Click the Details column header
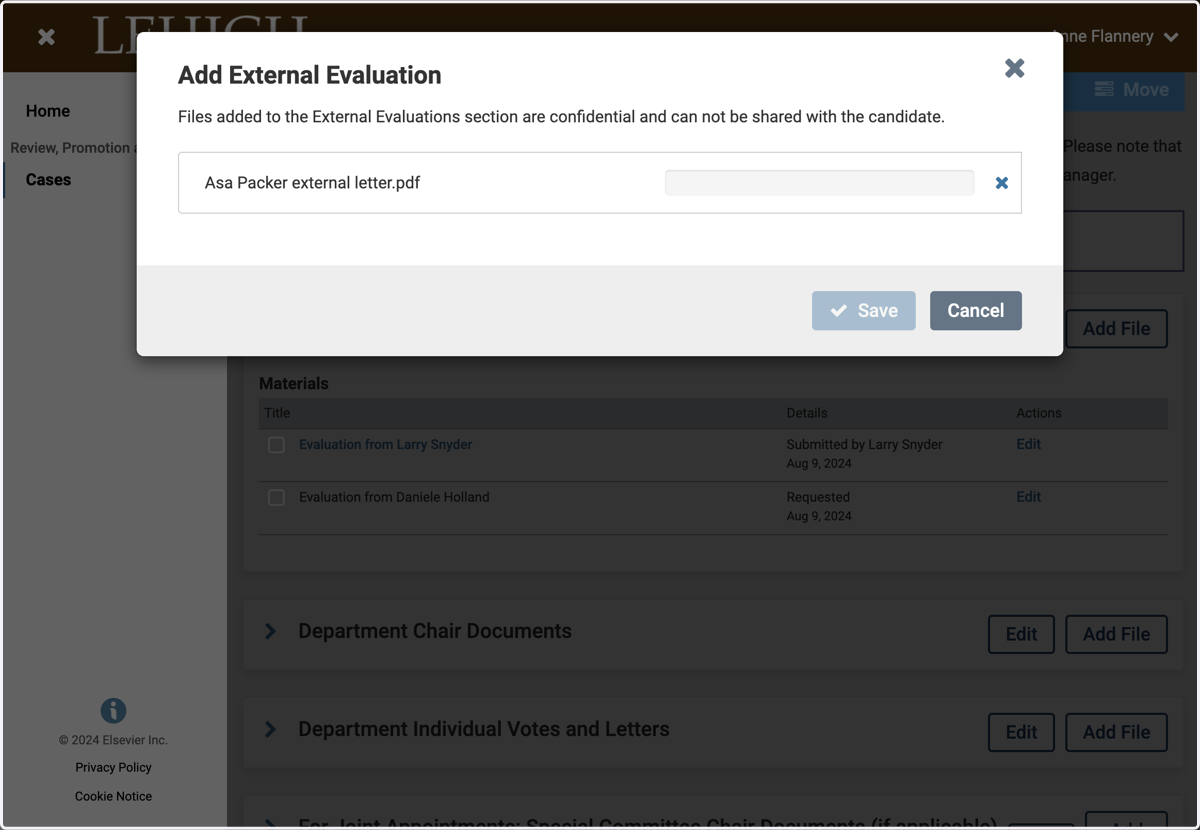Viewport: 1200px width, 830px height. point(807,413)
